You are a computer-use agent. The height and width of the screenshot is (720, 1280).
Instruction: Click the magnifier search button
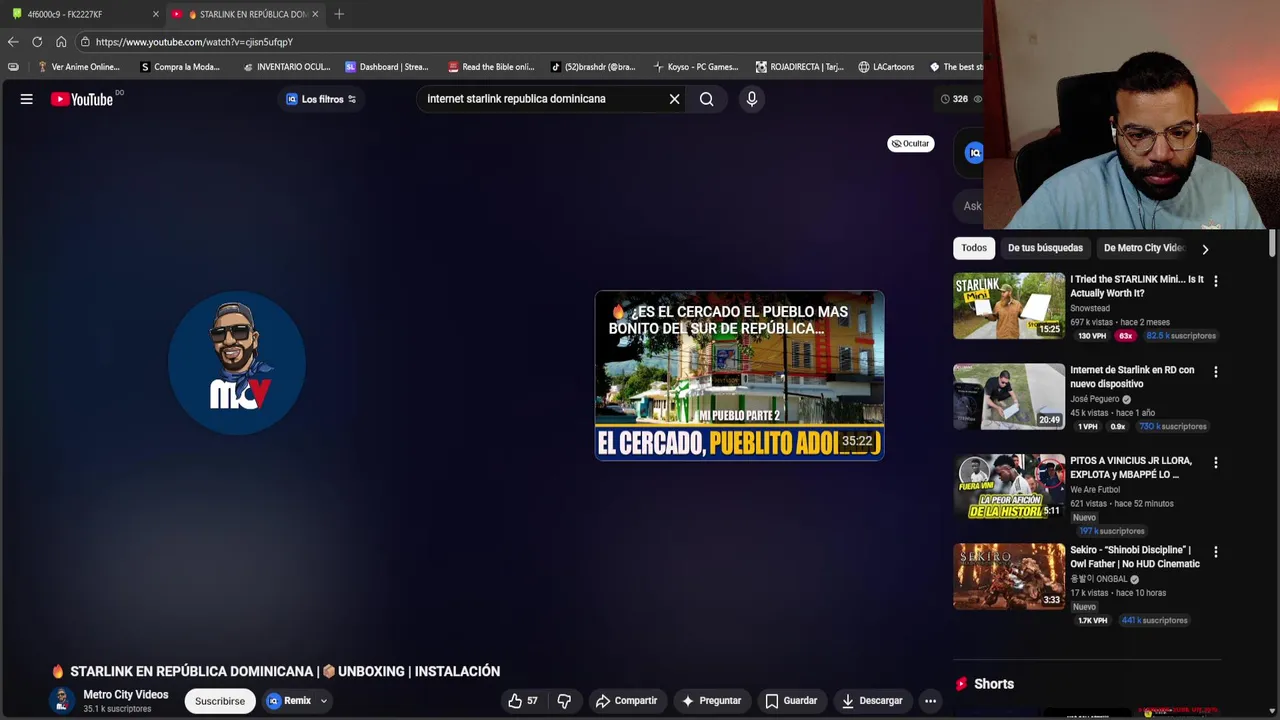[x=707, y=99]
